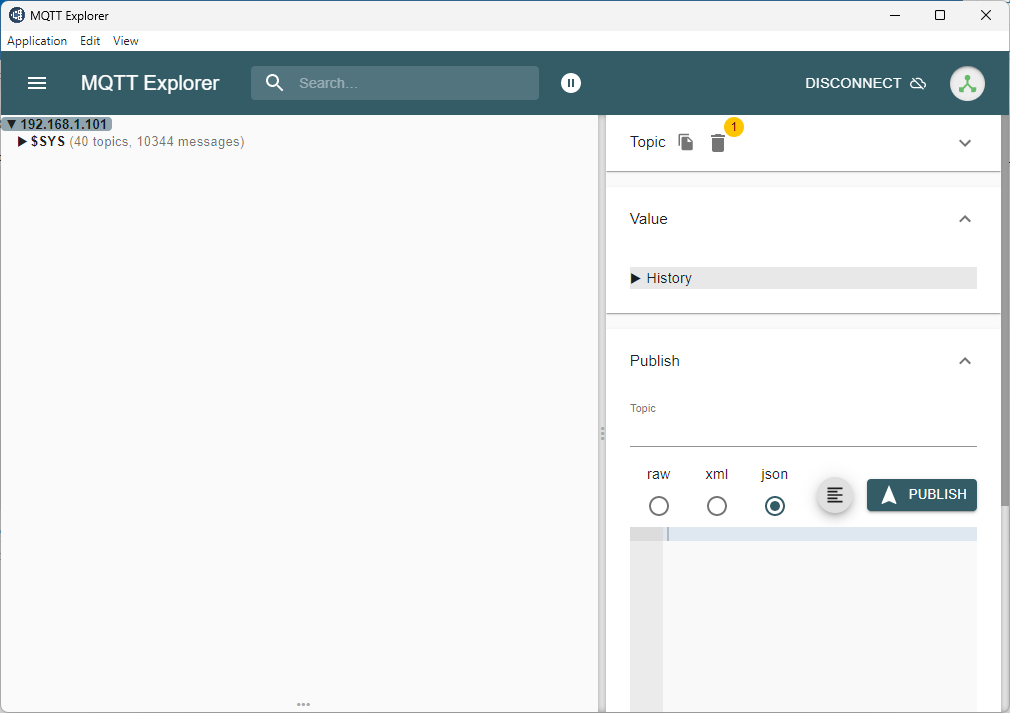Open the hamburger navigation menu

coord(37,83)
